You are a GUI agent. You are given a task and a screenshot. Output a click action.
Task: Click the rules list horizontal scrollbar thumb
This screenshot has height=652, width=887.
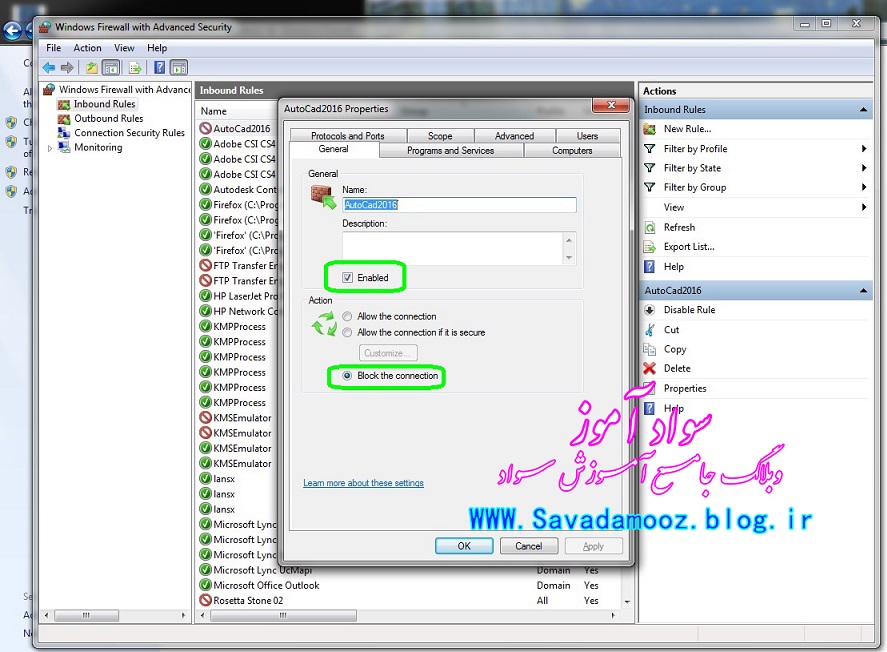coord(283,615)
